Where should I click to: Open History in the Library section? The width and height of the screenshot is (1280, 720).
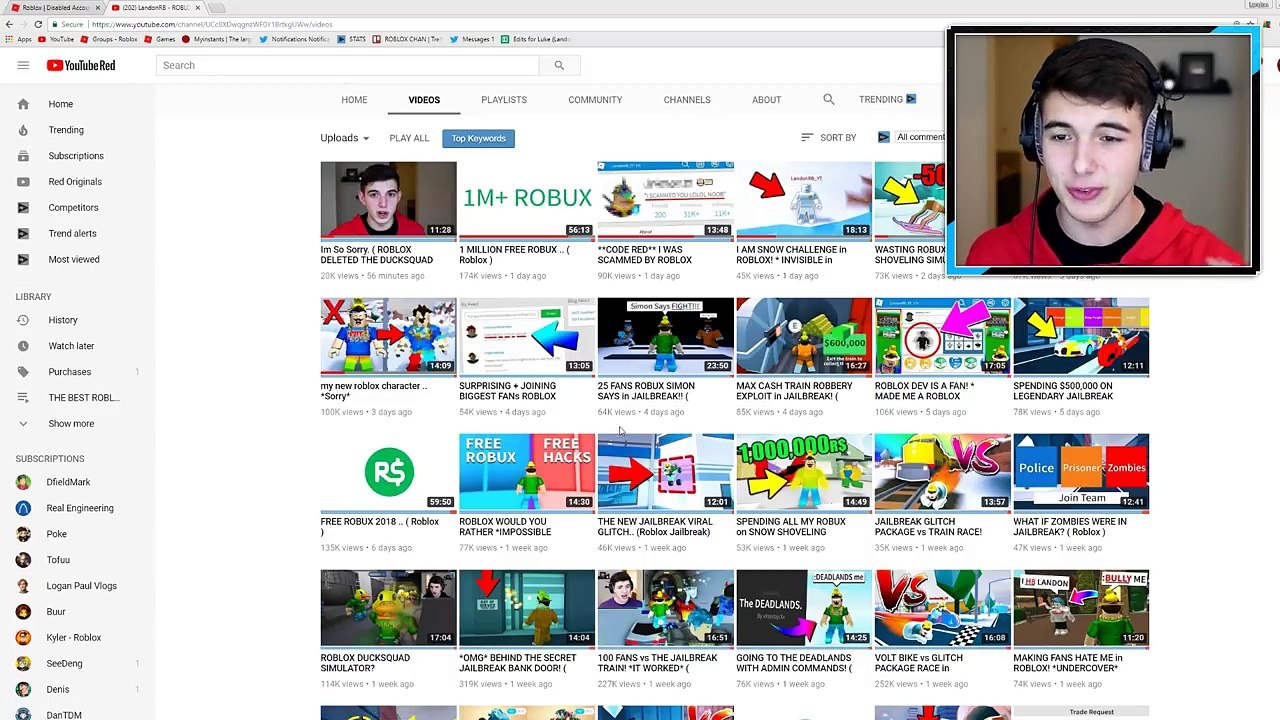[x=62, y=320]
